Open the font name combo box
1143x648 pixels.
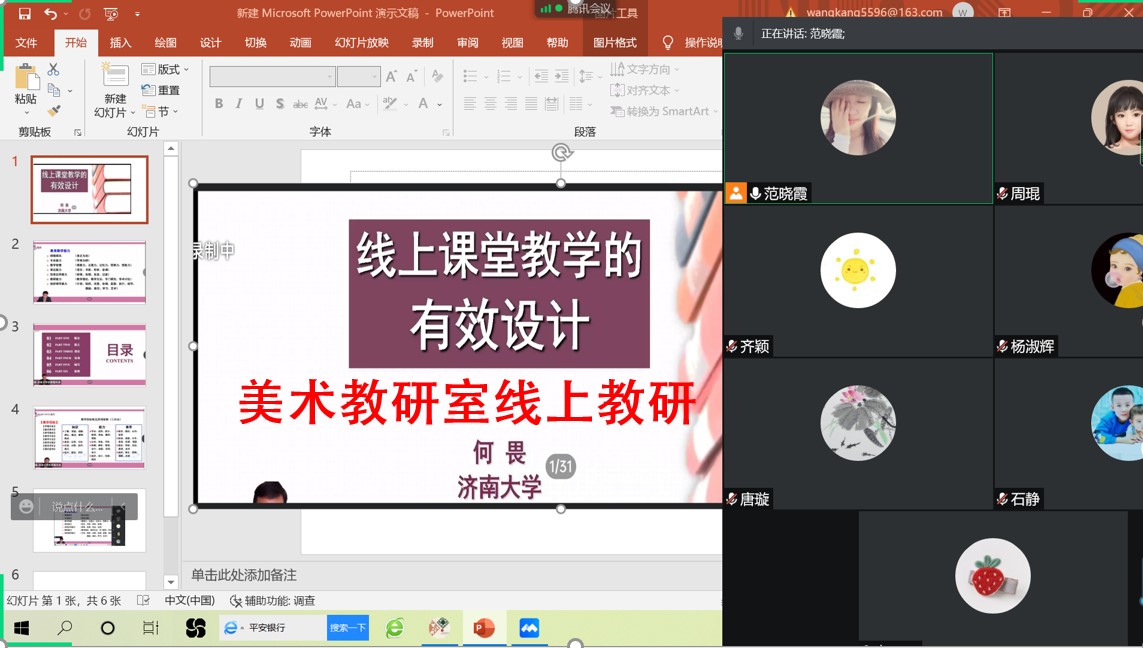[x=272, y=77]
